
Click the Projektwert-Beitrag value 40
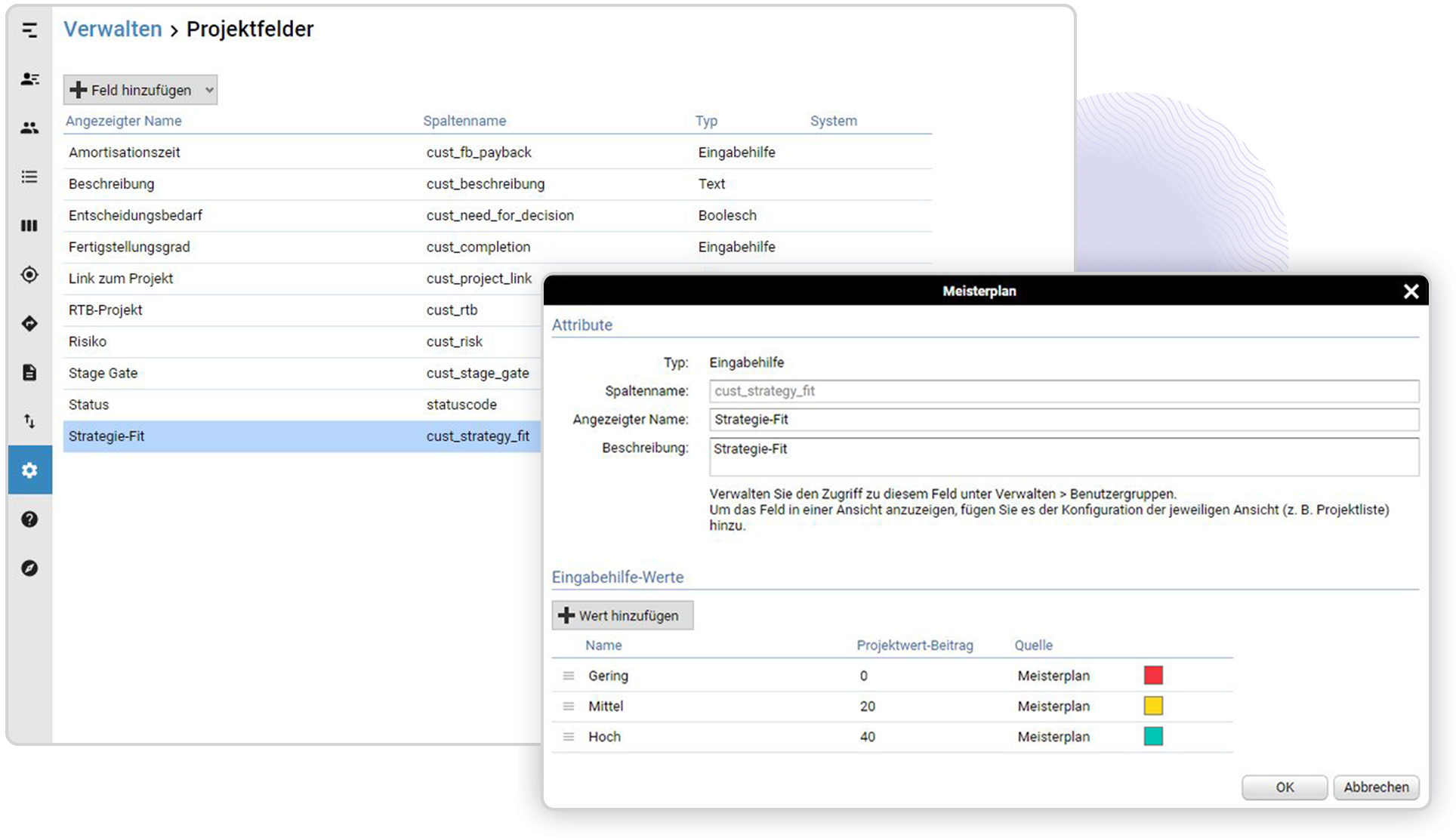[x=867, y=736]
